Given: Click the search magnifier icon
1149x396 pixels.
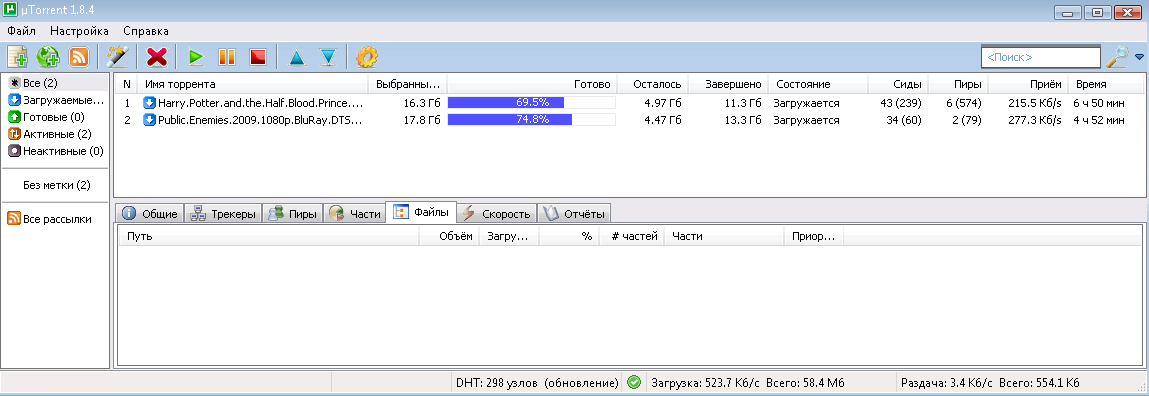Looking at the screenshot, I should pos(1117,56).
